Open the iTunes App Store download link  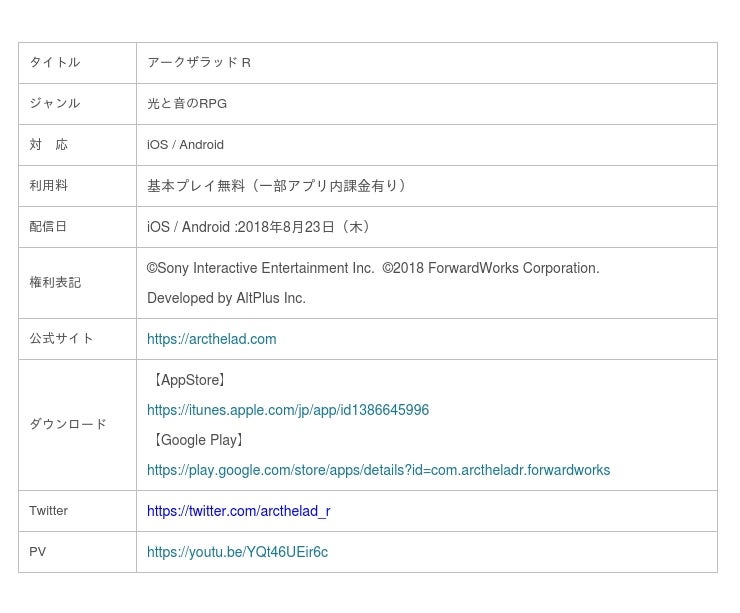click(x=287, y=410)
